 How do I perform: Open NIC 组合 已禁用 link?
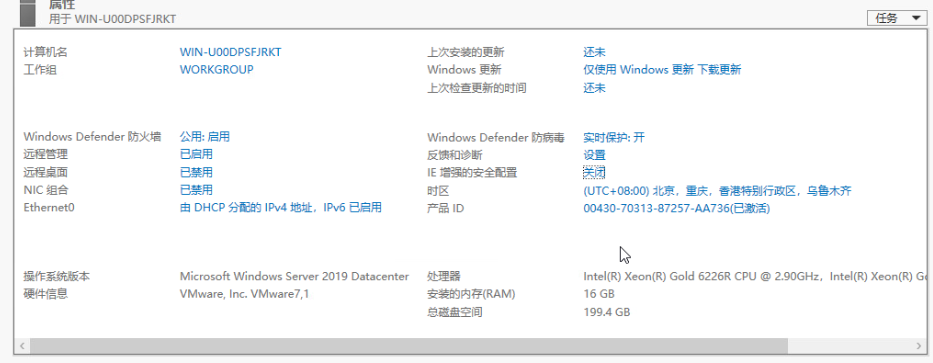point(196,190)
